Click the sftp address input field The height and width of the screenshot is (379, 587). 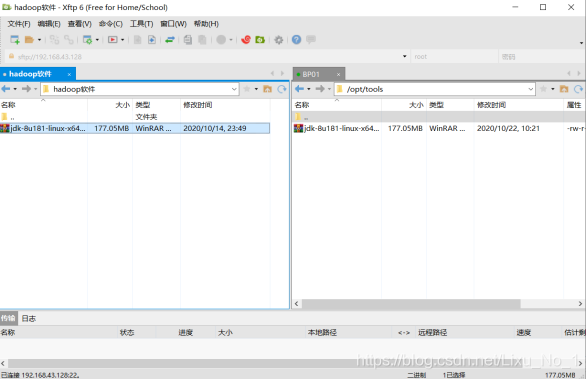point(208,57)
